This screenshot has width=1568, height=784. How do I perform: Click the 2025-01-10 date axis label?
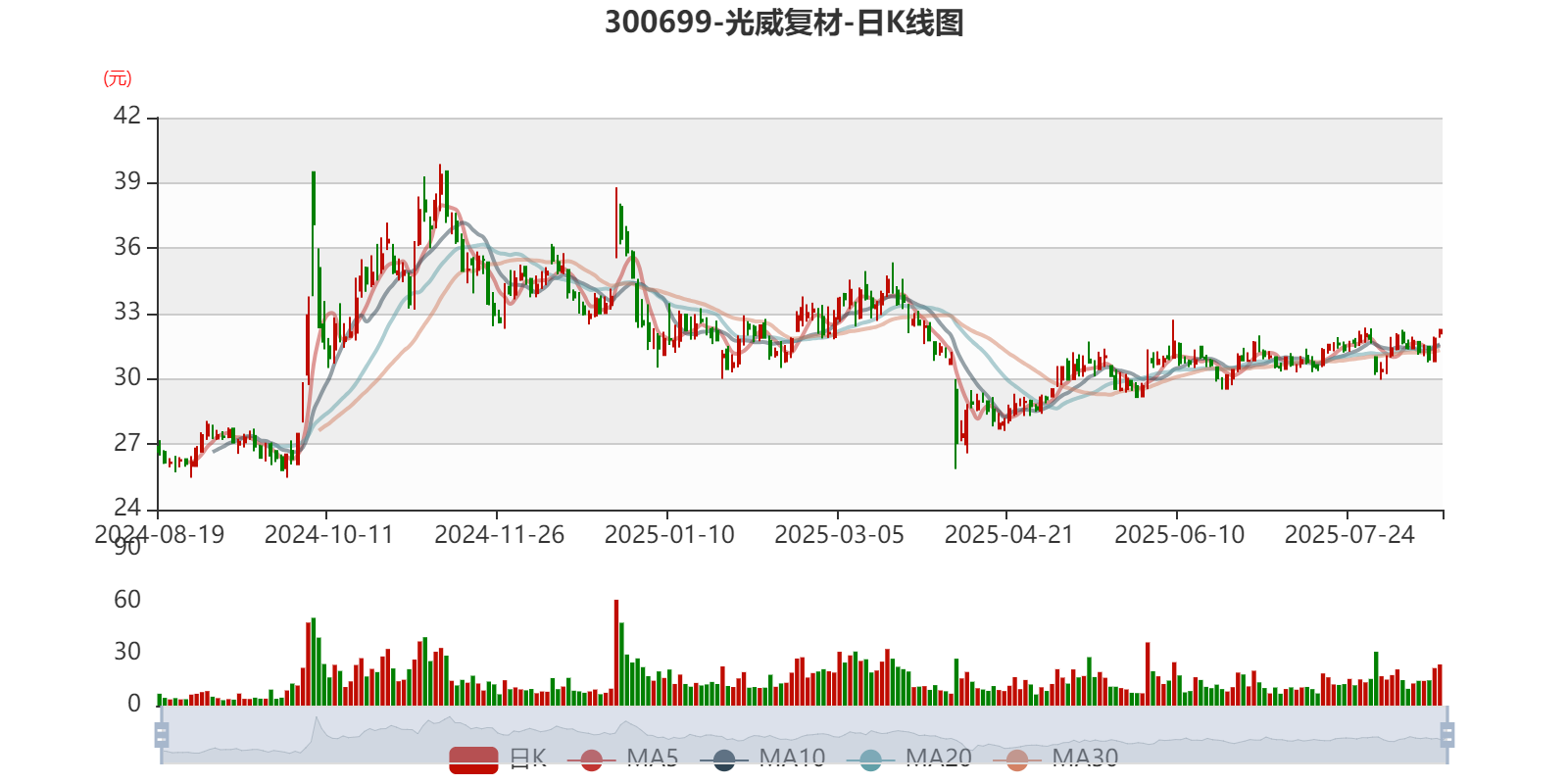tap(669, 535)
